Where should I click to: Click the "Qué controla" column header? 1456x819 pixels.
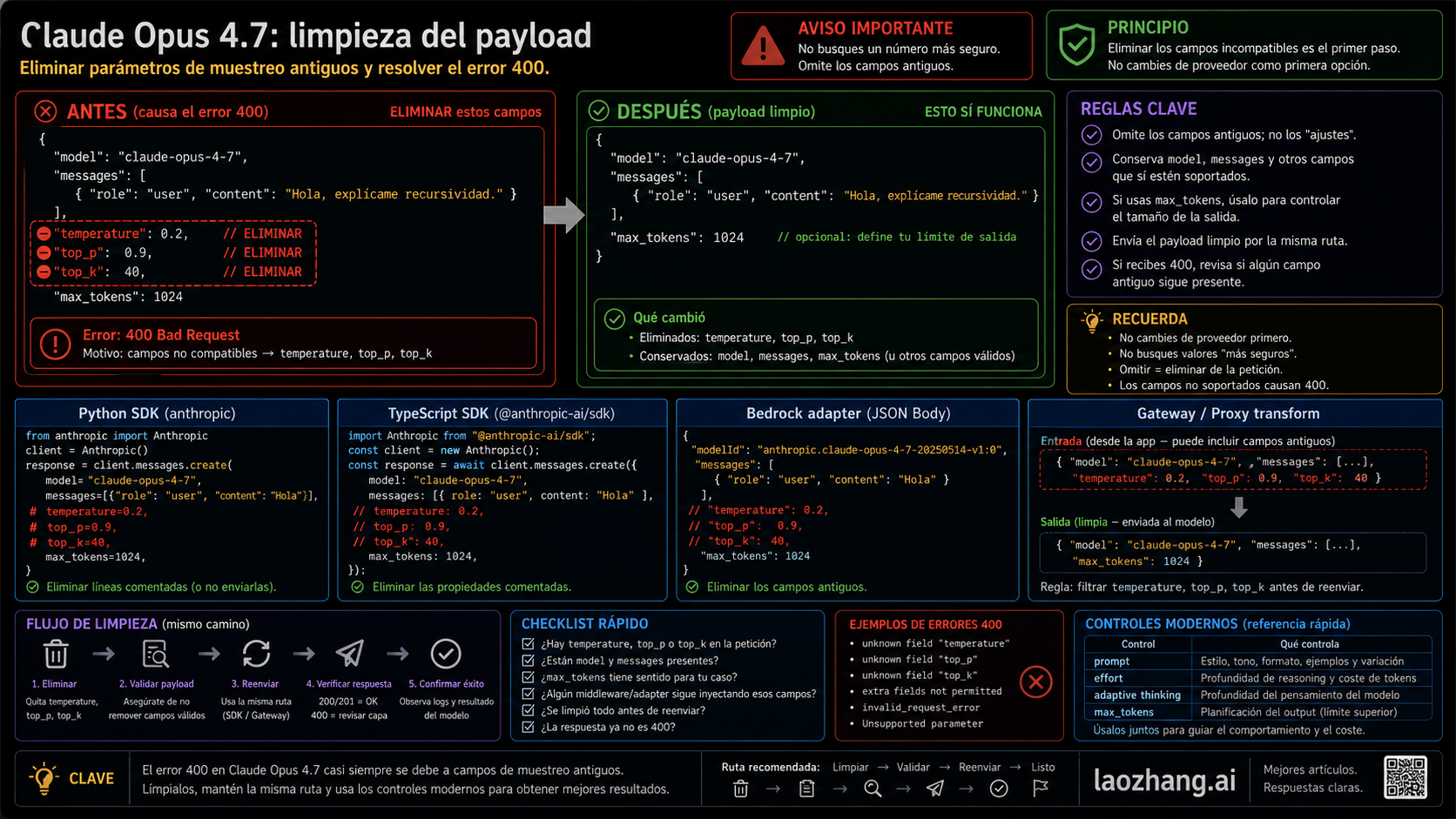1310,644
